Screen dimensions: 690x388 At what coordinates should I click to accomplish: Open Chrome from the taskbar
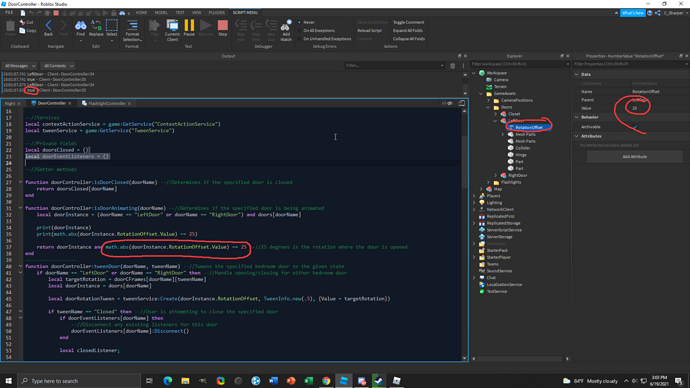point(326,381)
